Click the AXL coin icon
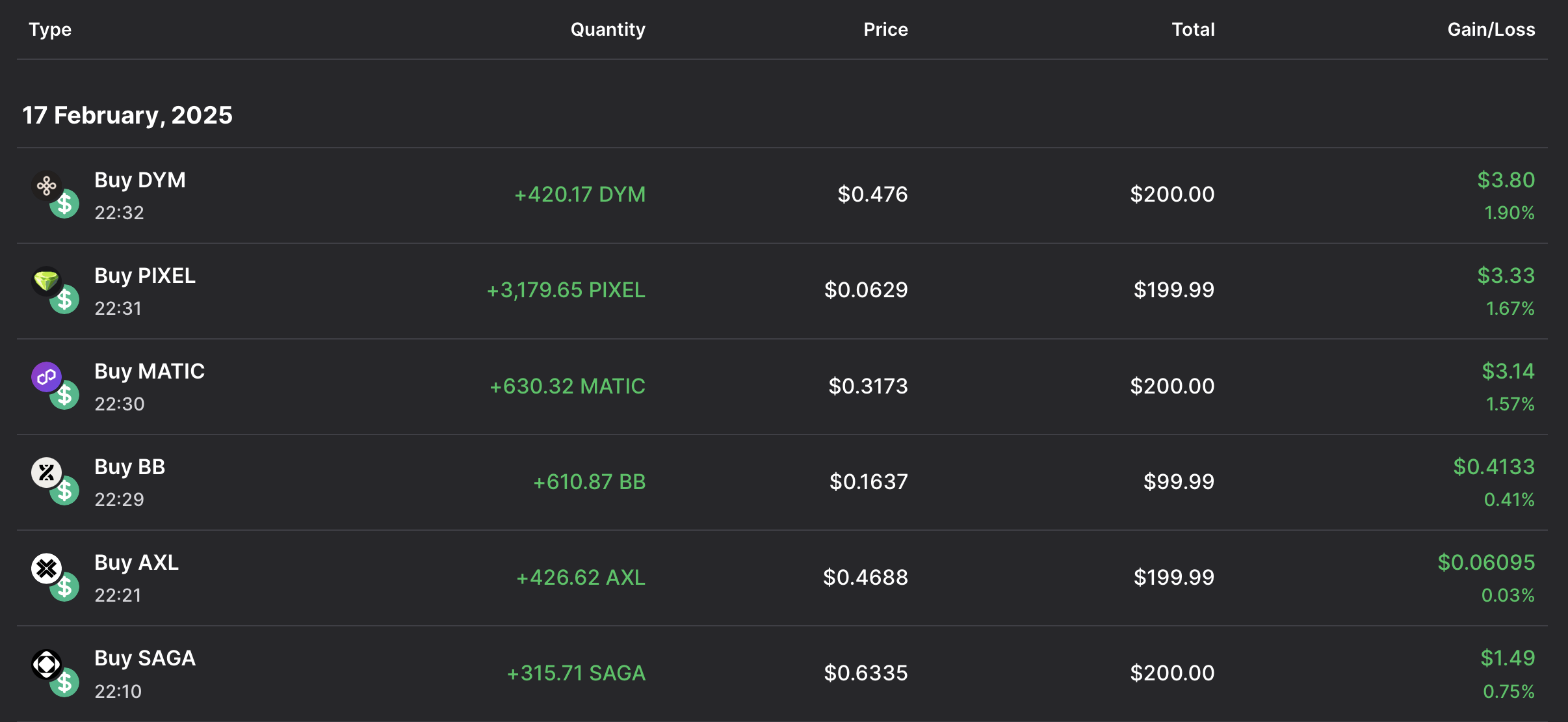The image size is (1568, 722). tap(46, 568)
